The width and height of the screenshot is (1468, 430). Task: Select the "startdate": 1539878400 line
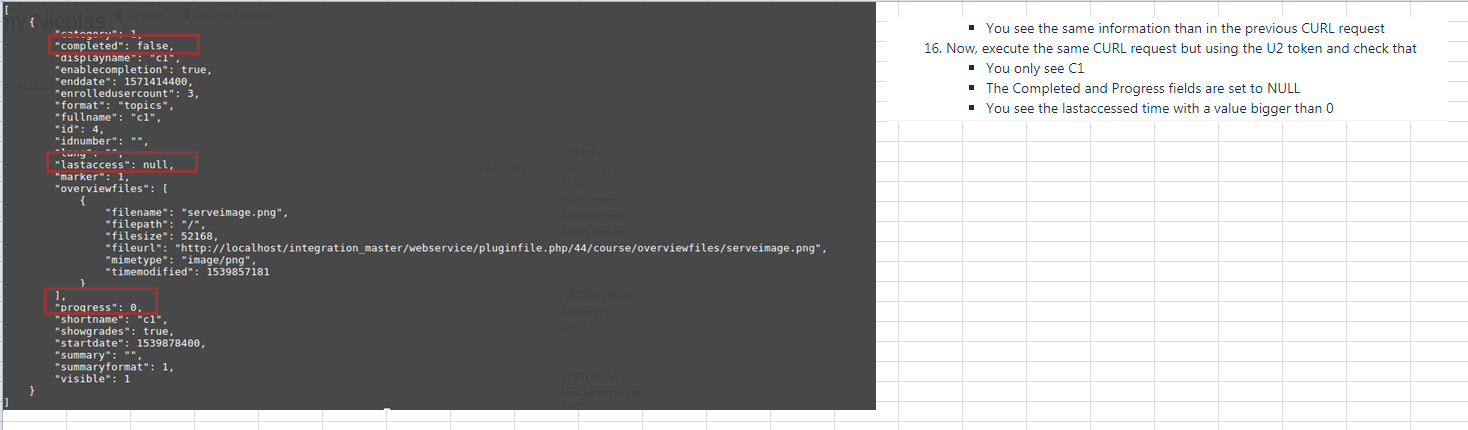tap(130, 342)
